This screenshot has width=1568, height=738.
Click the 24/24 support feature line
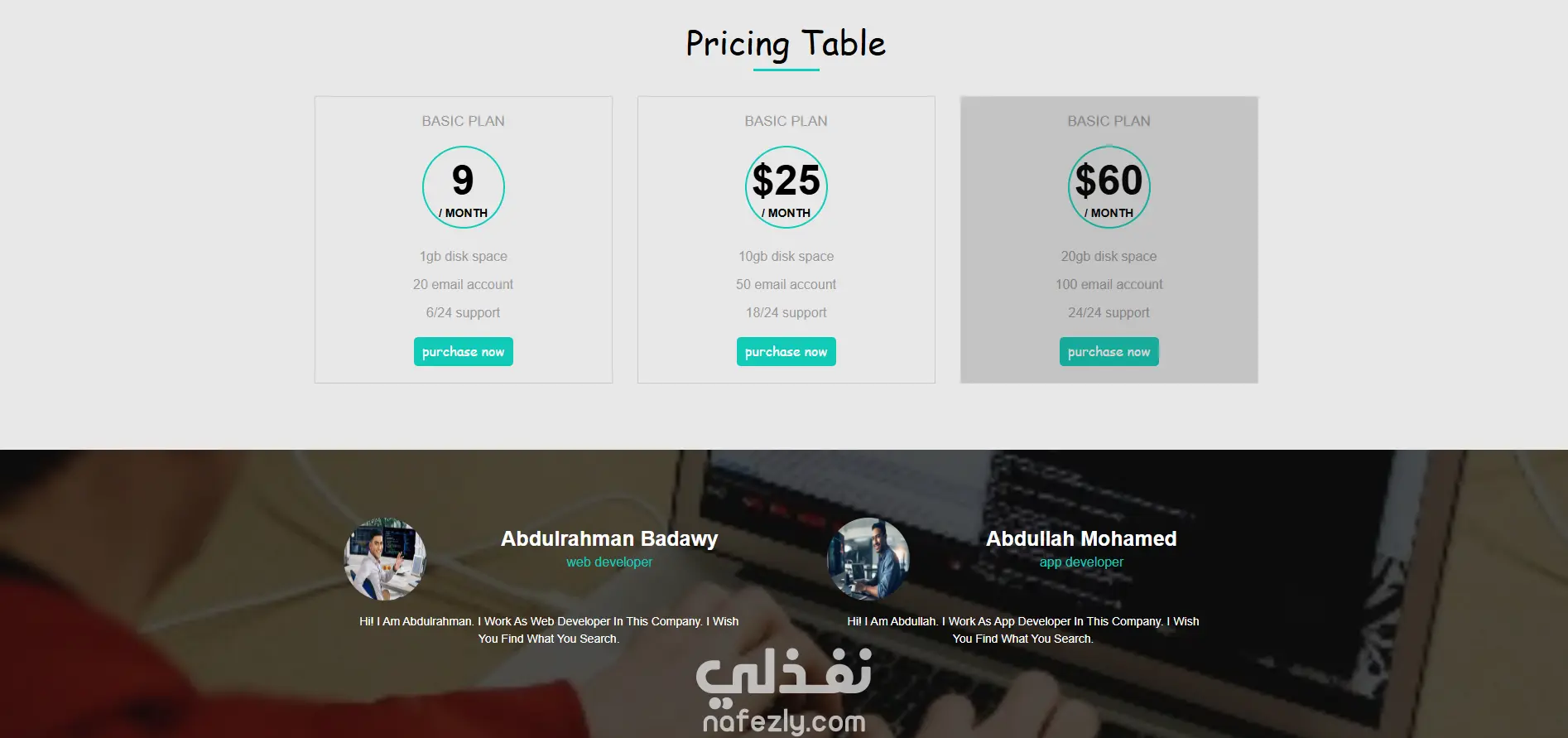[x=1109, y=312]
